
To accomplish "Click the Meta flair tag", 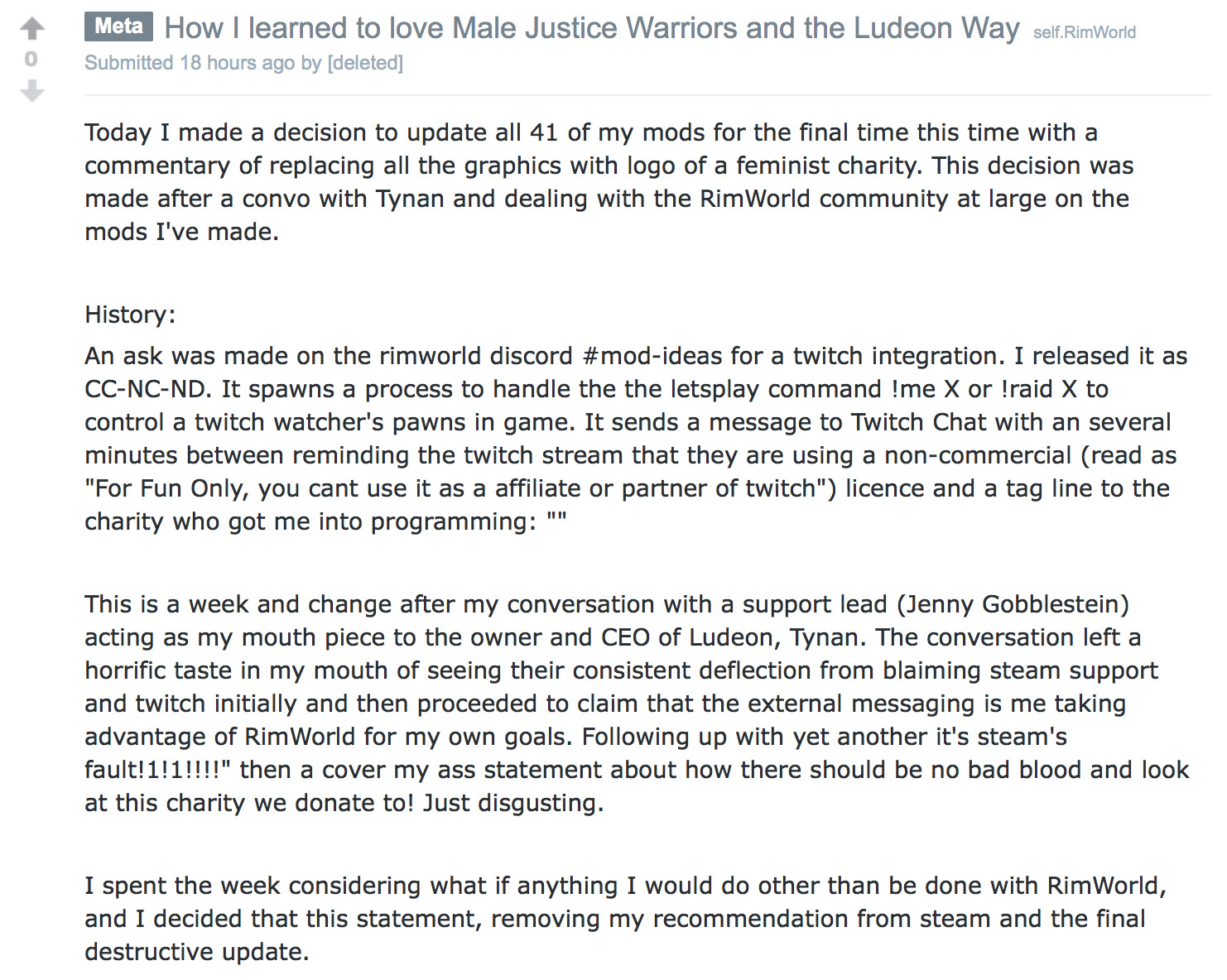I will click(x=118, y=26).
